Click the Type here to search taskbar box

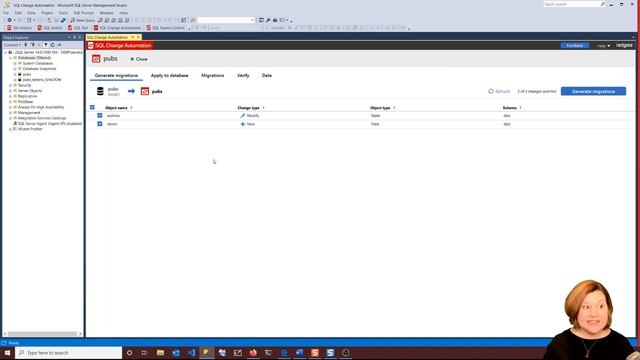tap(69, 353)
